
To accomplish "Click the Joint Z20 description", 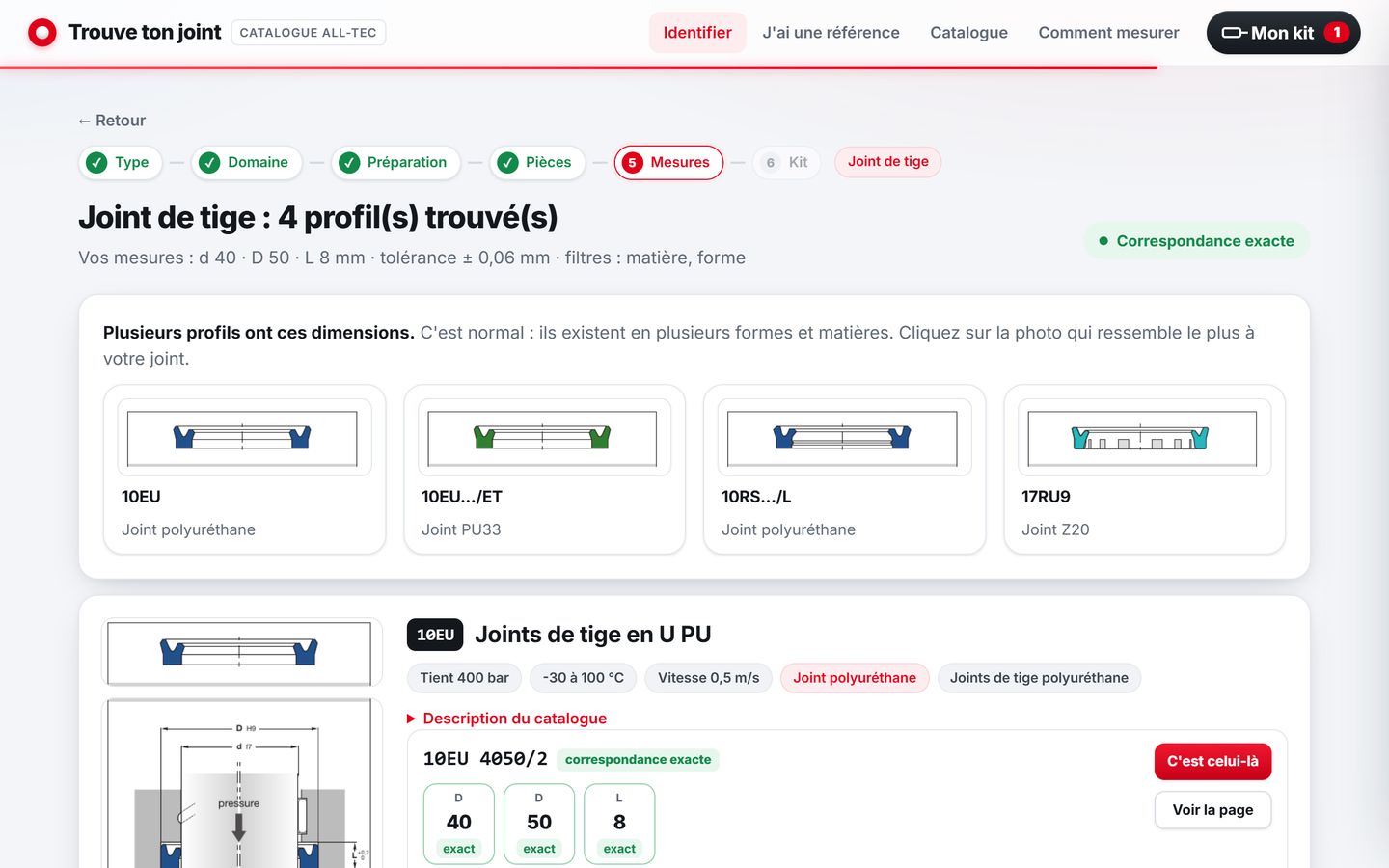I will (1055, 529).
